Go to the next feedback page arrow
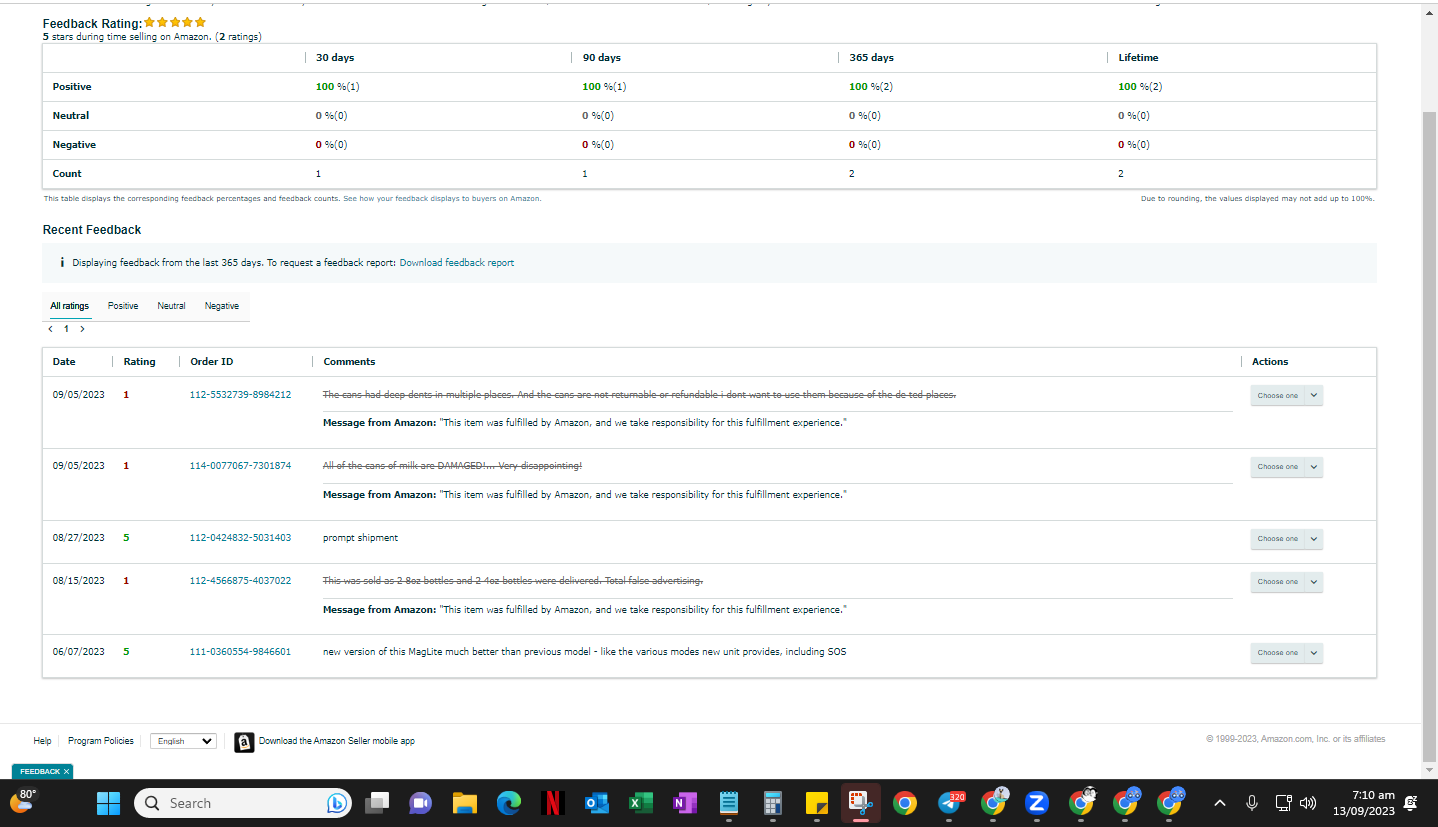1438x827 pixels. point(82,329)
